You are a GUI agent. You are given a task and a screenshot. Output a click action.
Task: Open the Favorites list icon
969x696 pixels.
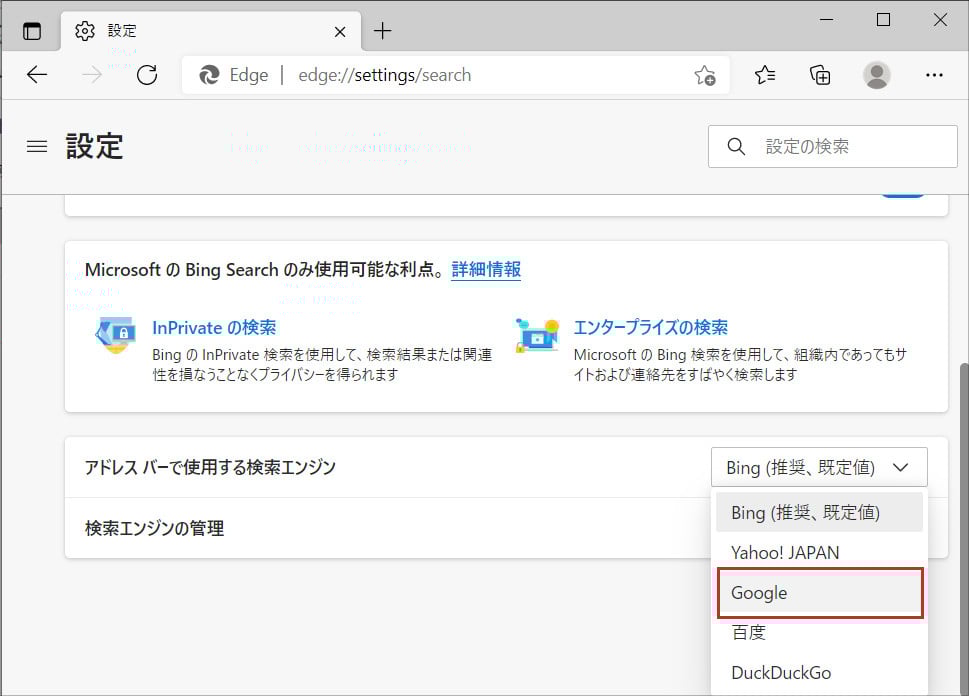click(x=765, y=75)
